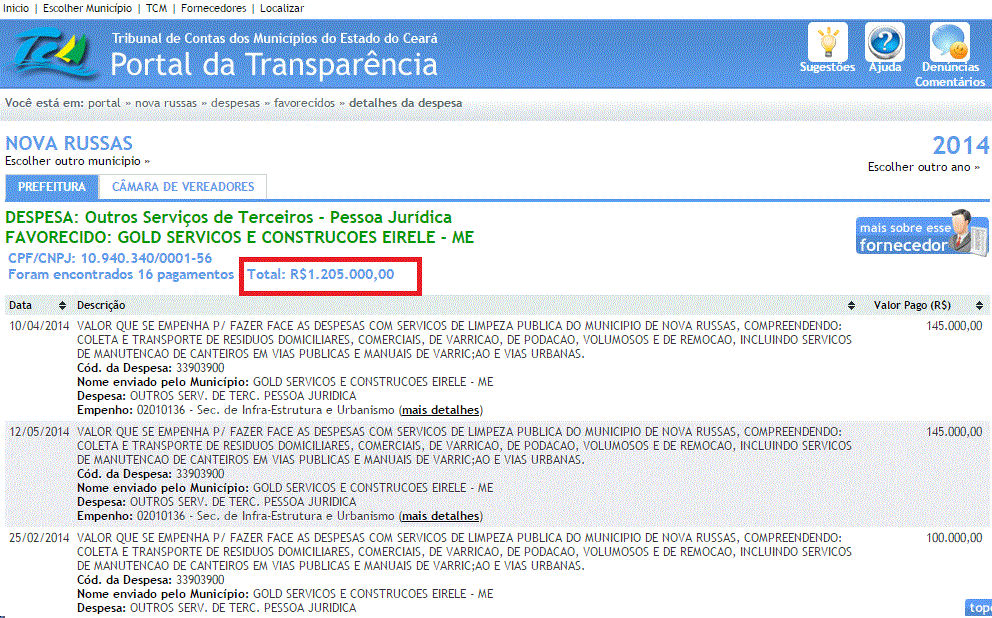Click the NOVA RUSSAS municipality heading
Image resolution: width=992 pixels, height=618 pixels.
point(69,143)
